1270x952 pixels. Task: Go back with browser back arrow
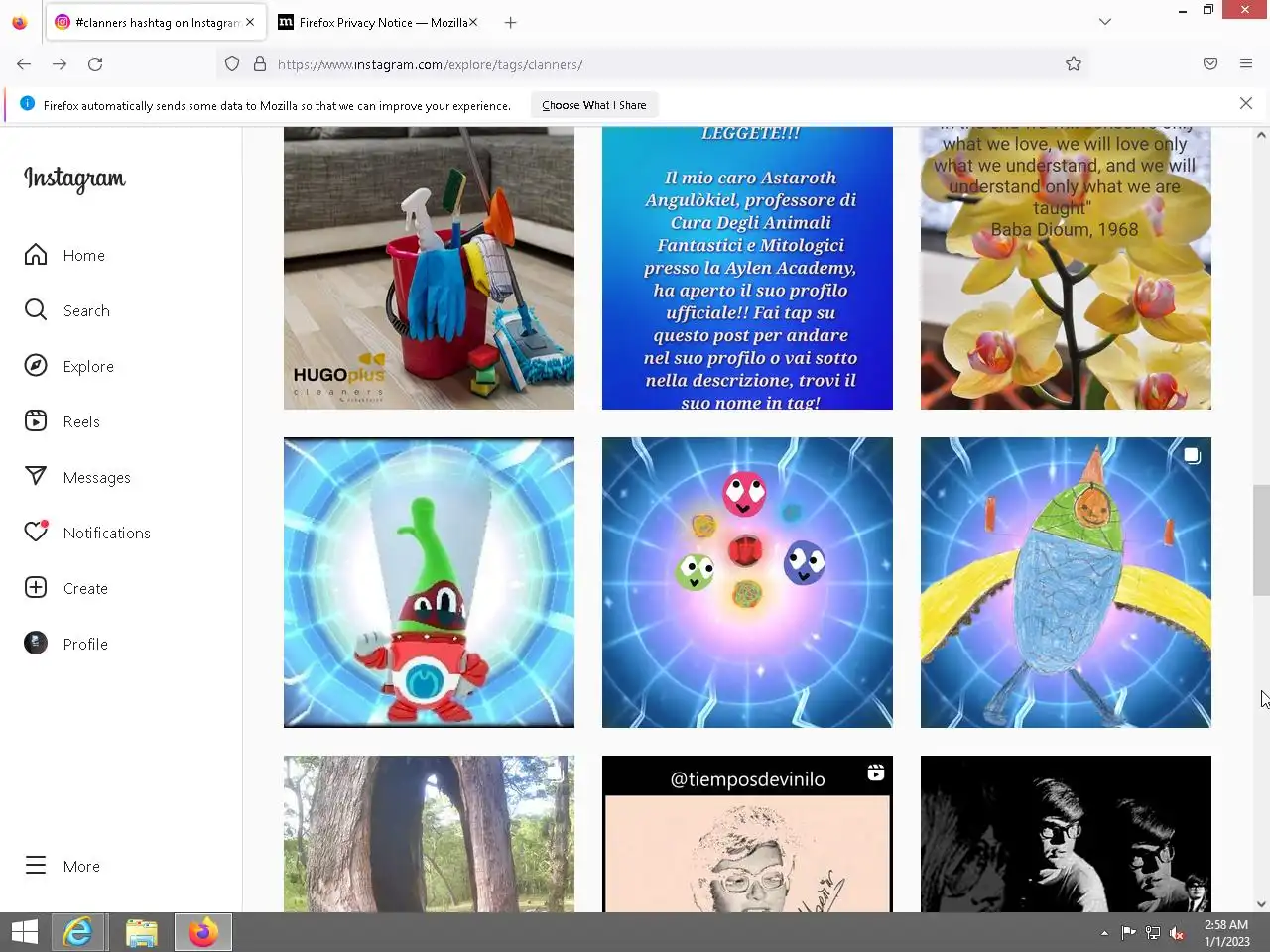[24, 64]
